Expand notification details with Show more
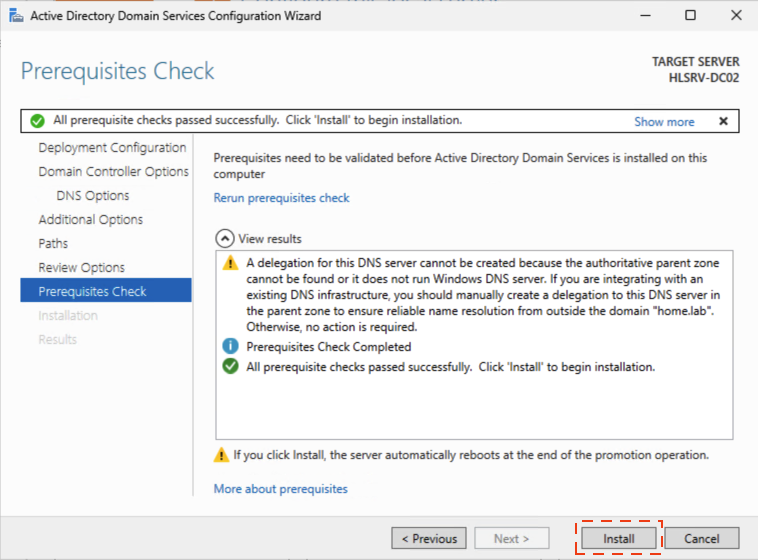The width and height of the screenshot is (758, 560). (664, 122)
